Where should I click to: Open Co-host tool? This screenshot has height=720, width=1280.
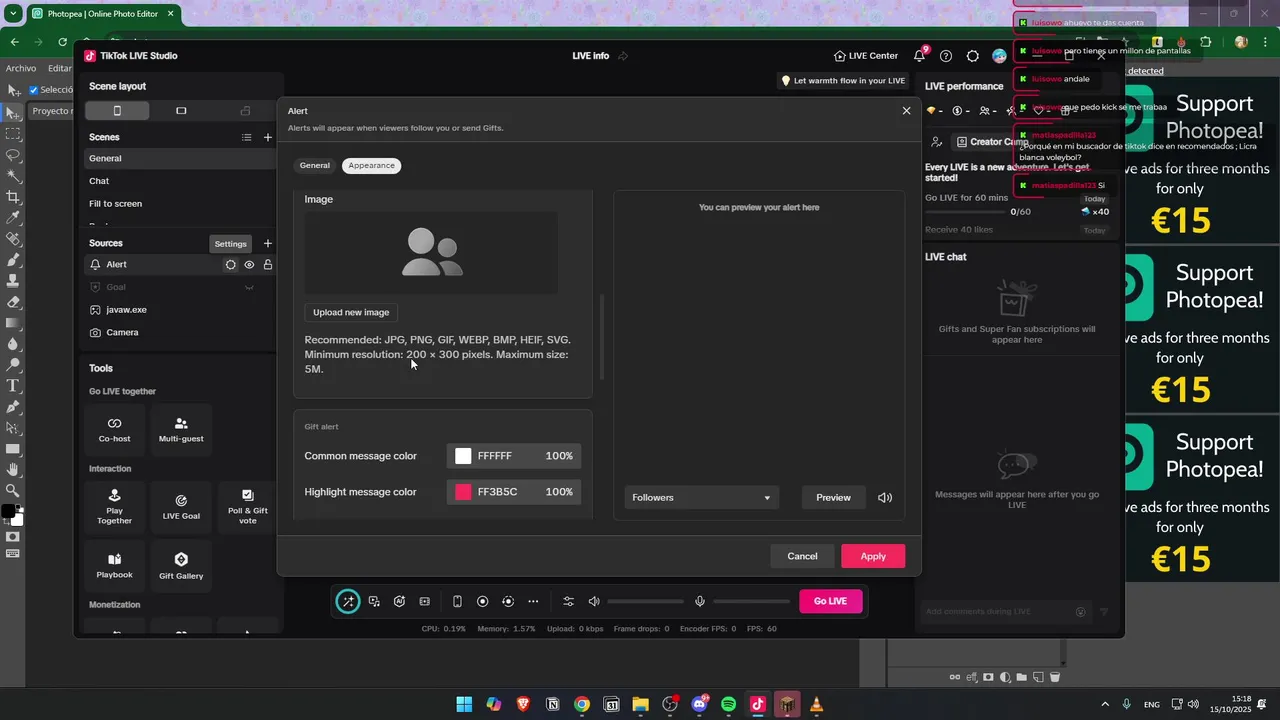tap(114, 430)
